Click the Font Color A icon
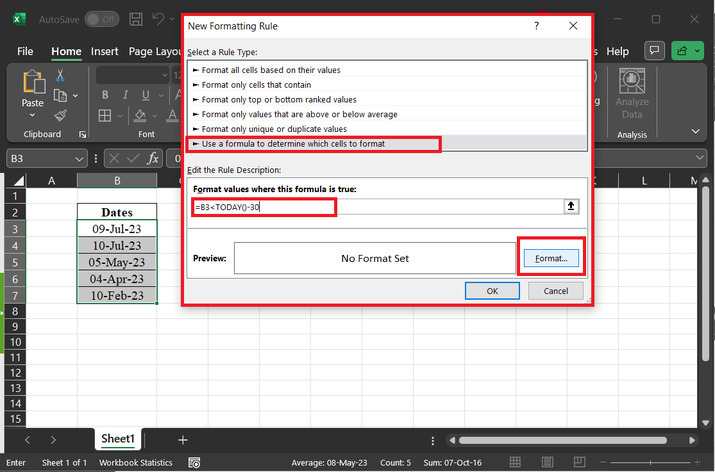The image size is (715, 472). 172,115
